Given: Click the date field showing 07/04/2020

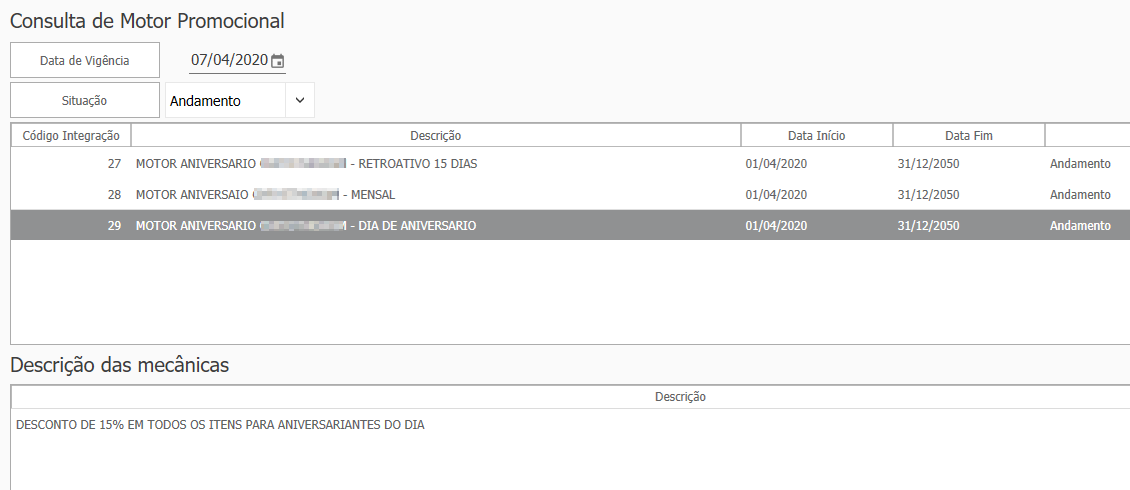Looking at the screenshot, I should [229, 60].
